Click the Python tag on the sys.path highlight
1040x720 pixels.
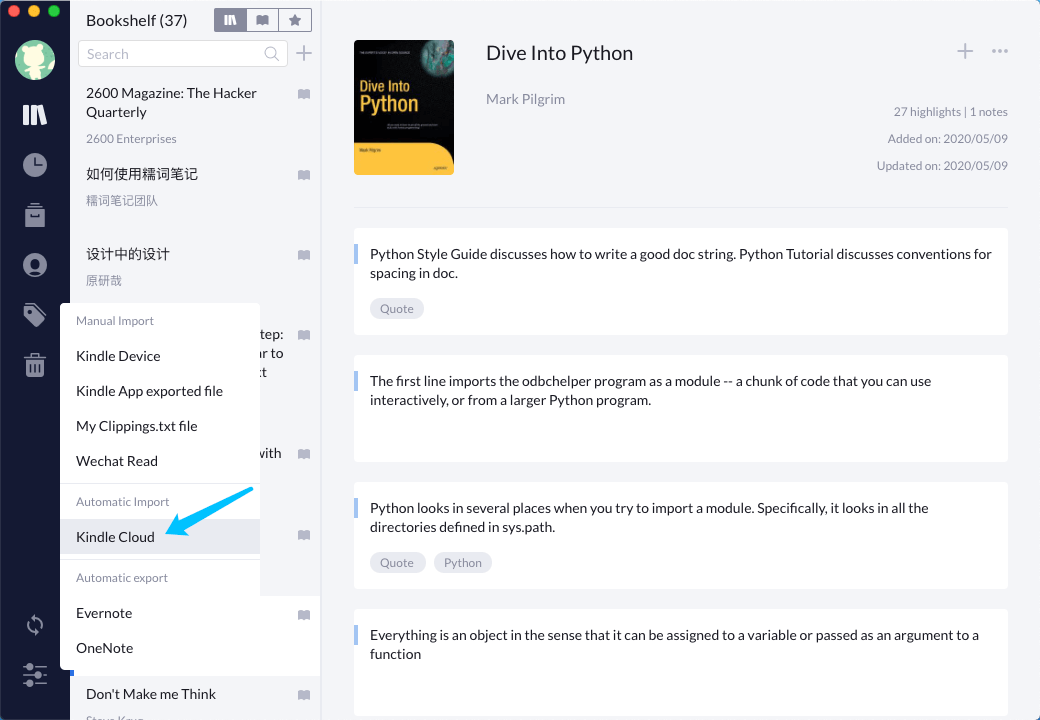(462, 562)
